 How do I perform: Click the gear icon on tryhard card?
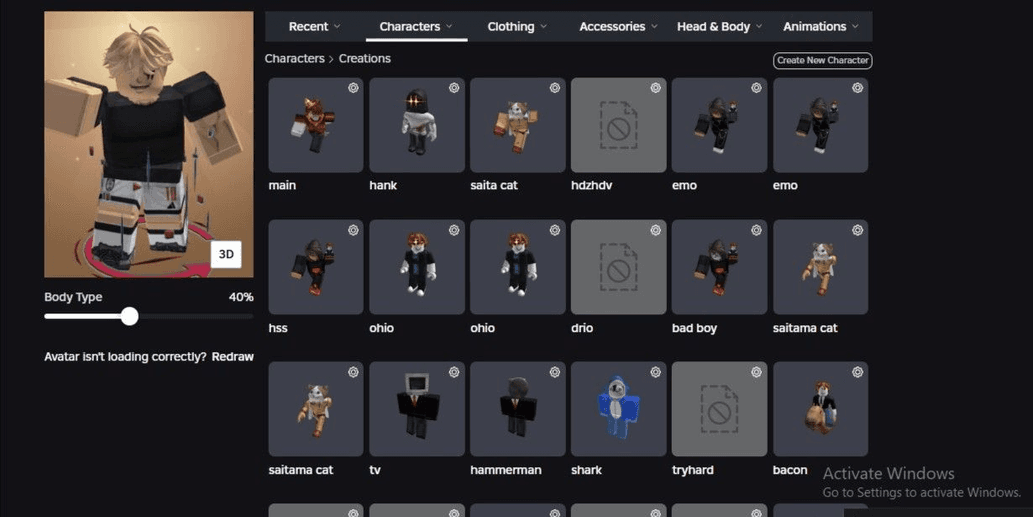[x=756, y=372]
